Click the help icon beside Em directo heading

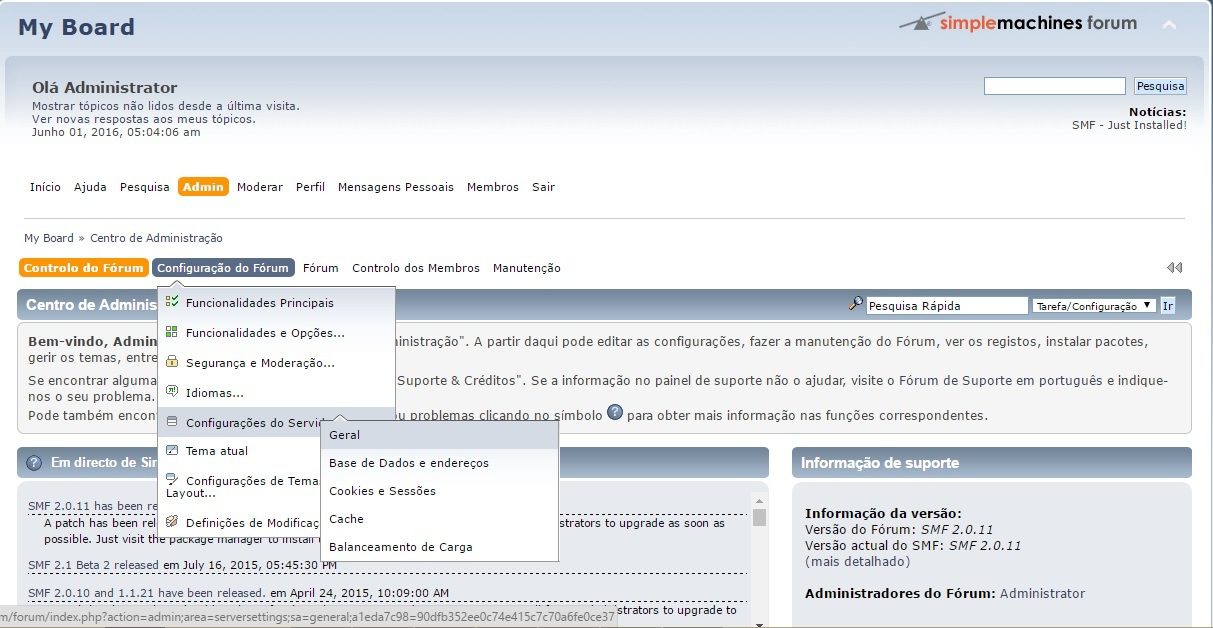coord(34,463)
